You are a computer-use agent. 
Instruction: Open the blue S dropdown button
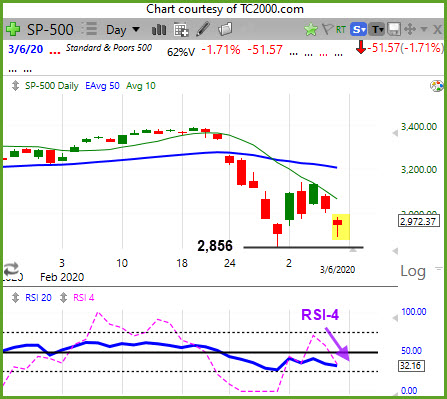(358, 30)
